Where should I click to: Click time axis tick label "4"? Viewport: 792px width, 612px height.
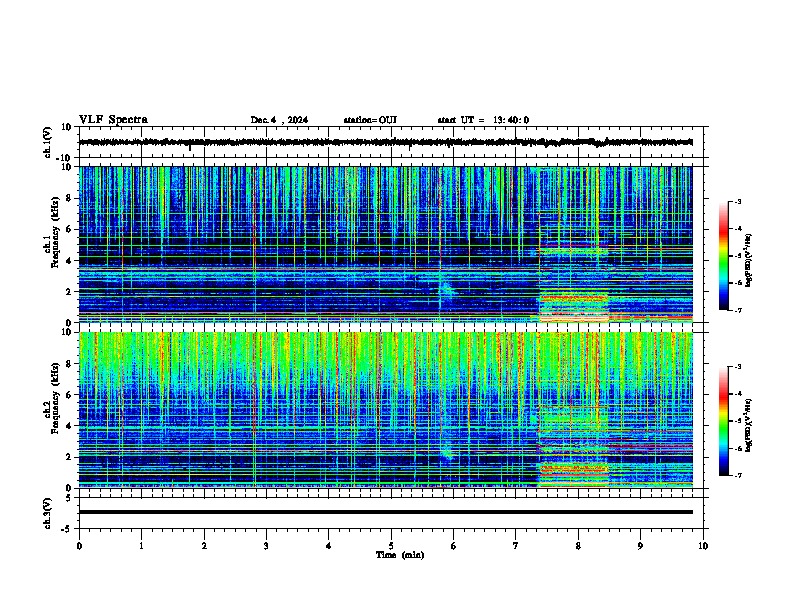pos(328,546)
